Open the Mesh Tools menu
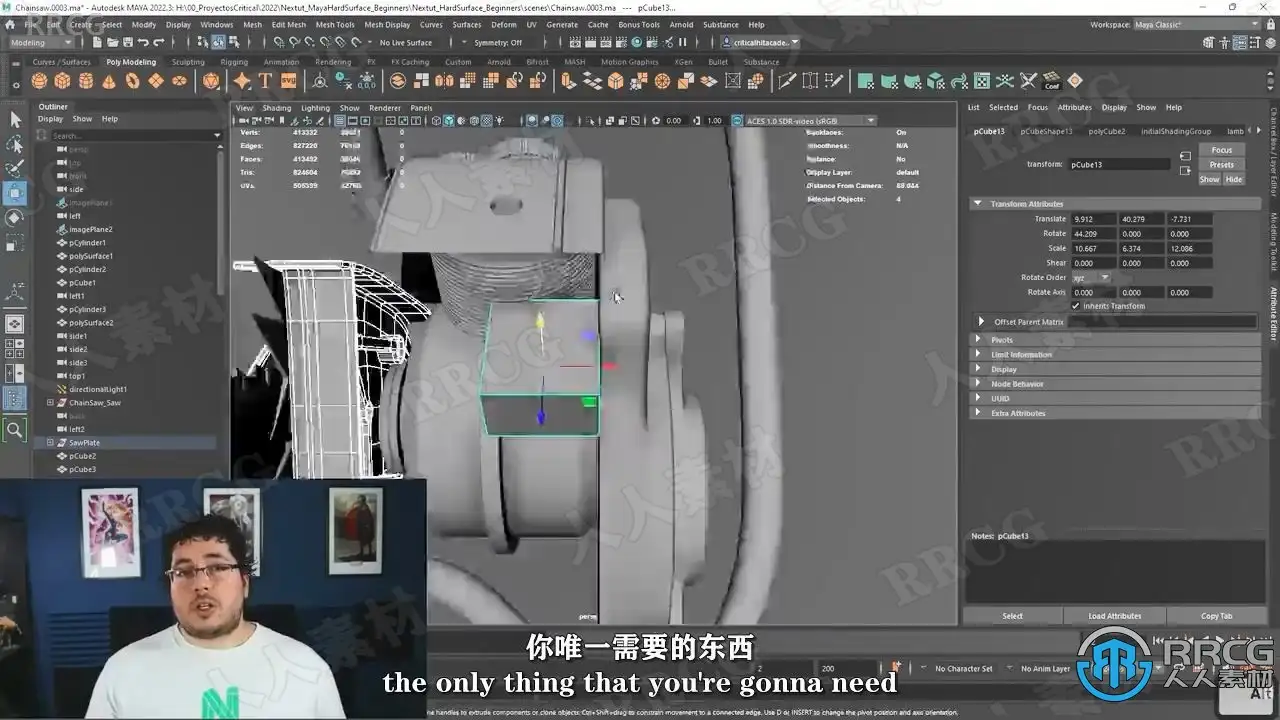 (335, 25)
